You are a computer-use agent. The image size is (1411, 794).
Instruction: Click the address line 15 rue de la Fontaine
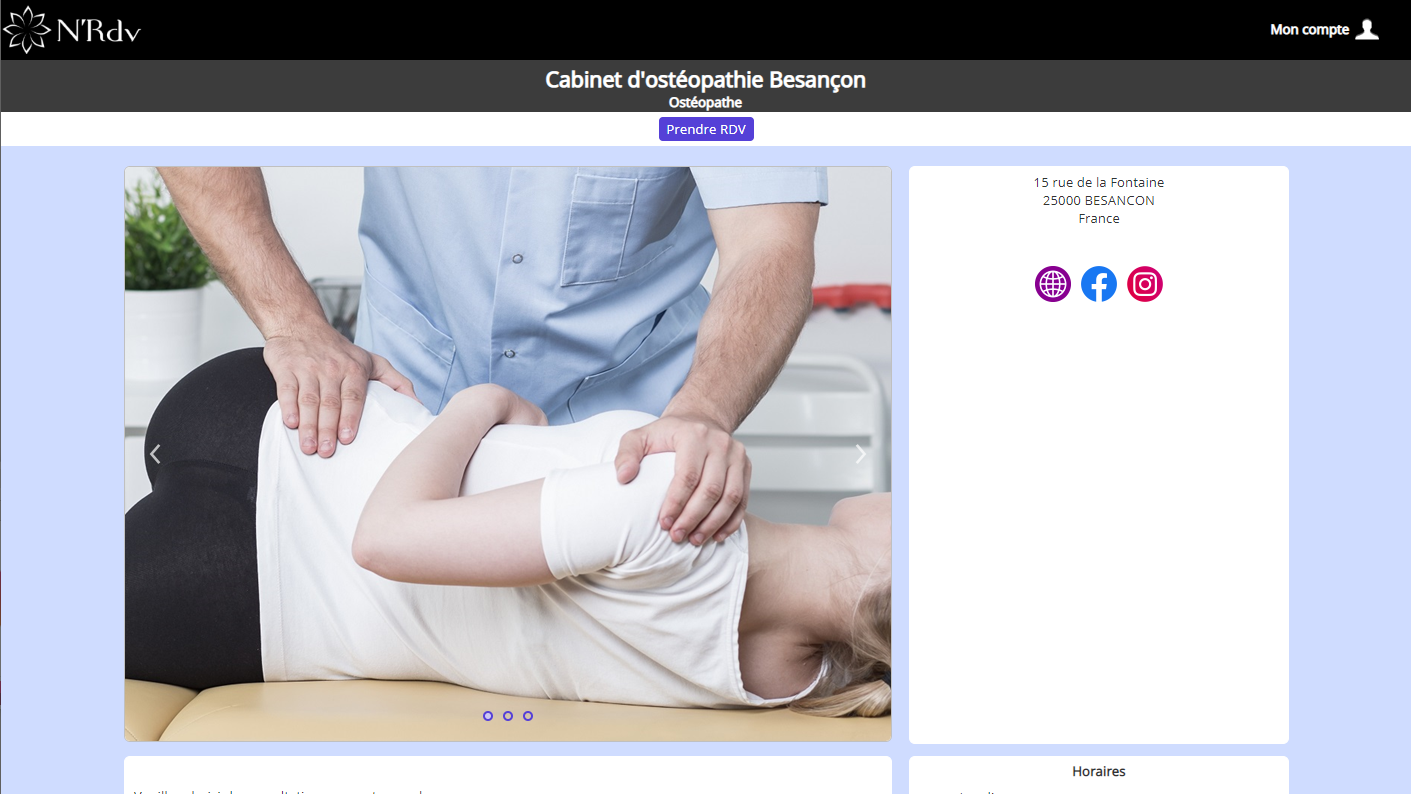click(1099, 182)
